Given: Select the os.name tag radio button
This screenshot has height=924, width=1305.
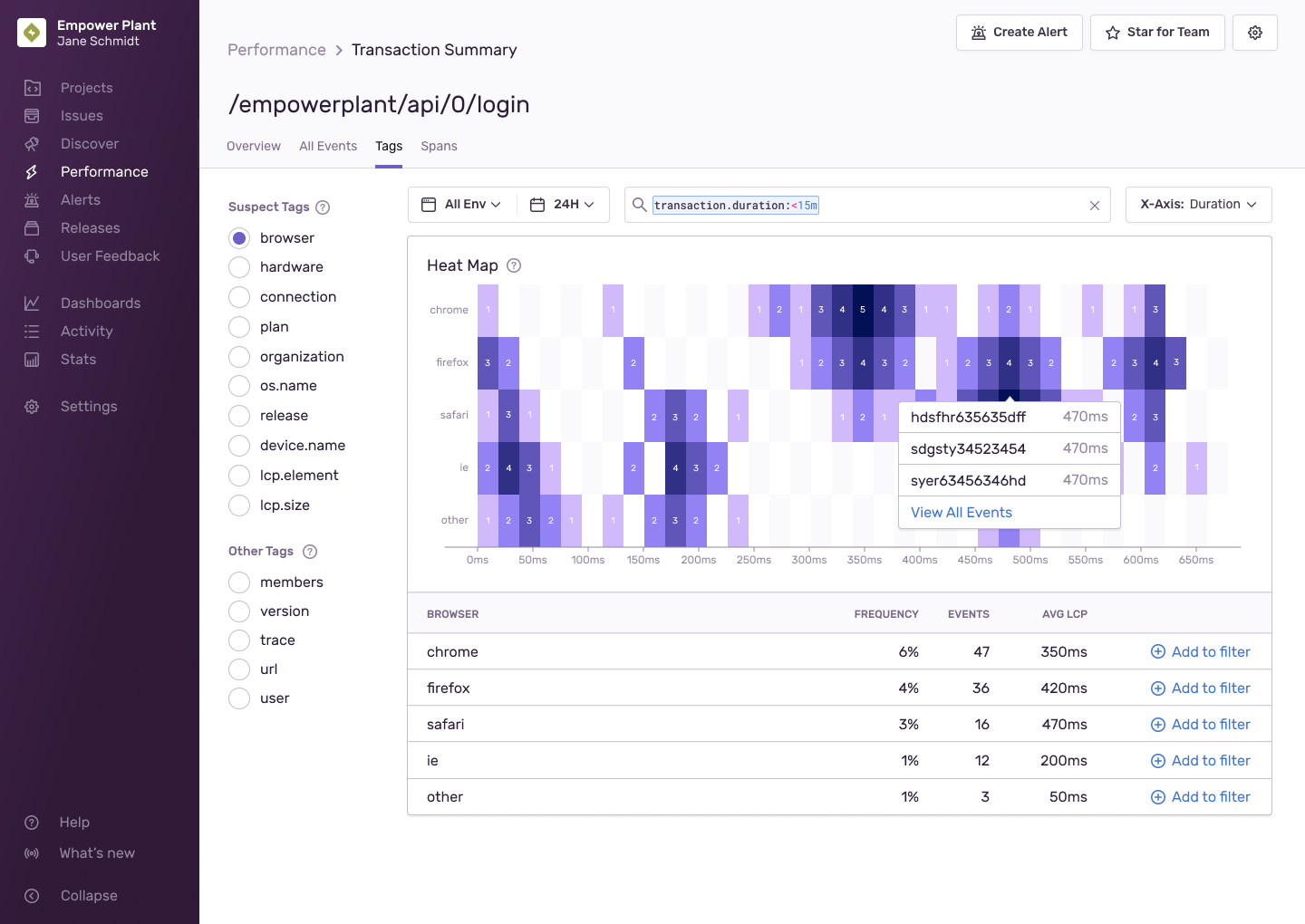Looking at the screenshot, I should point(239,386).
